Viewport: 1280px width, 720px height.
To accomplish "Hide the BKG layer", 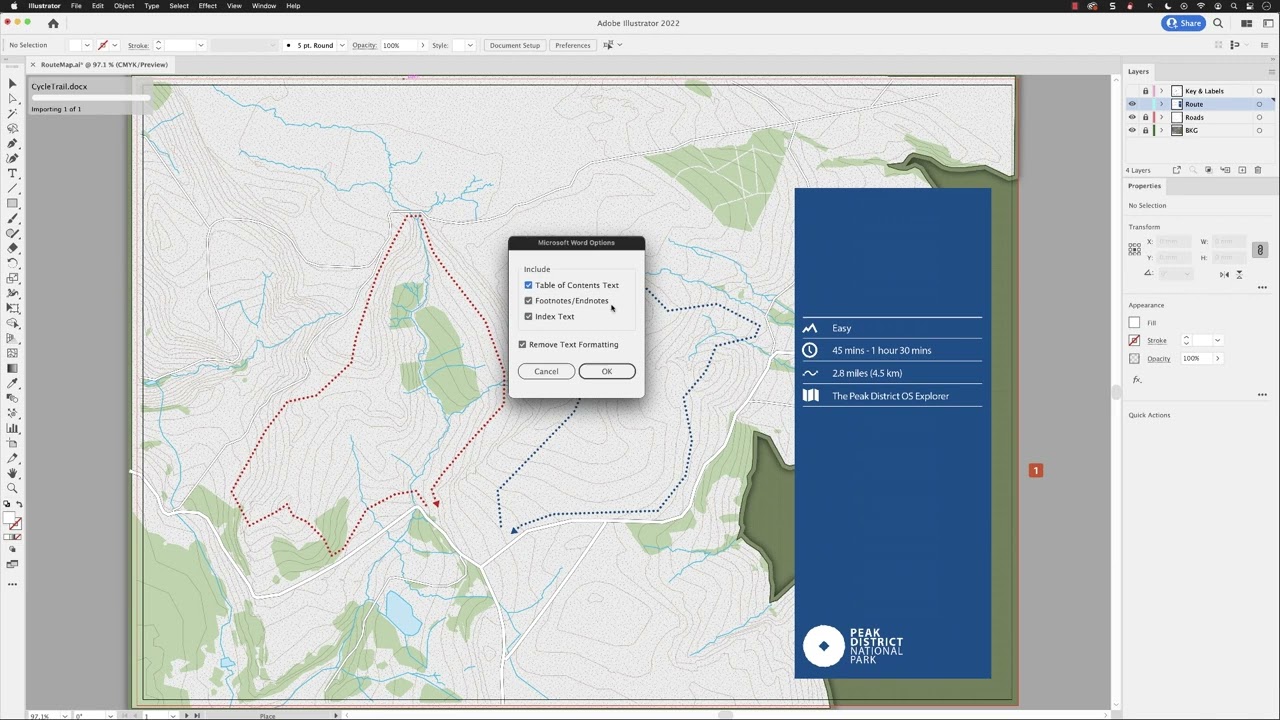I will pyautogui.click(x=1132, y=130).
